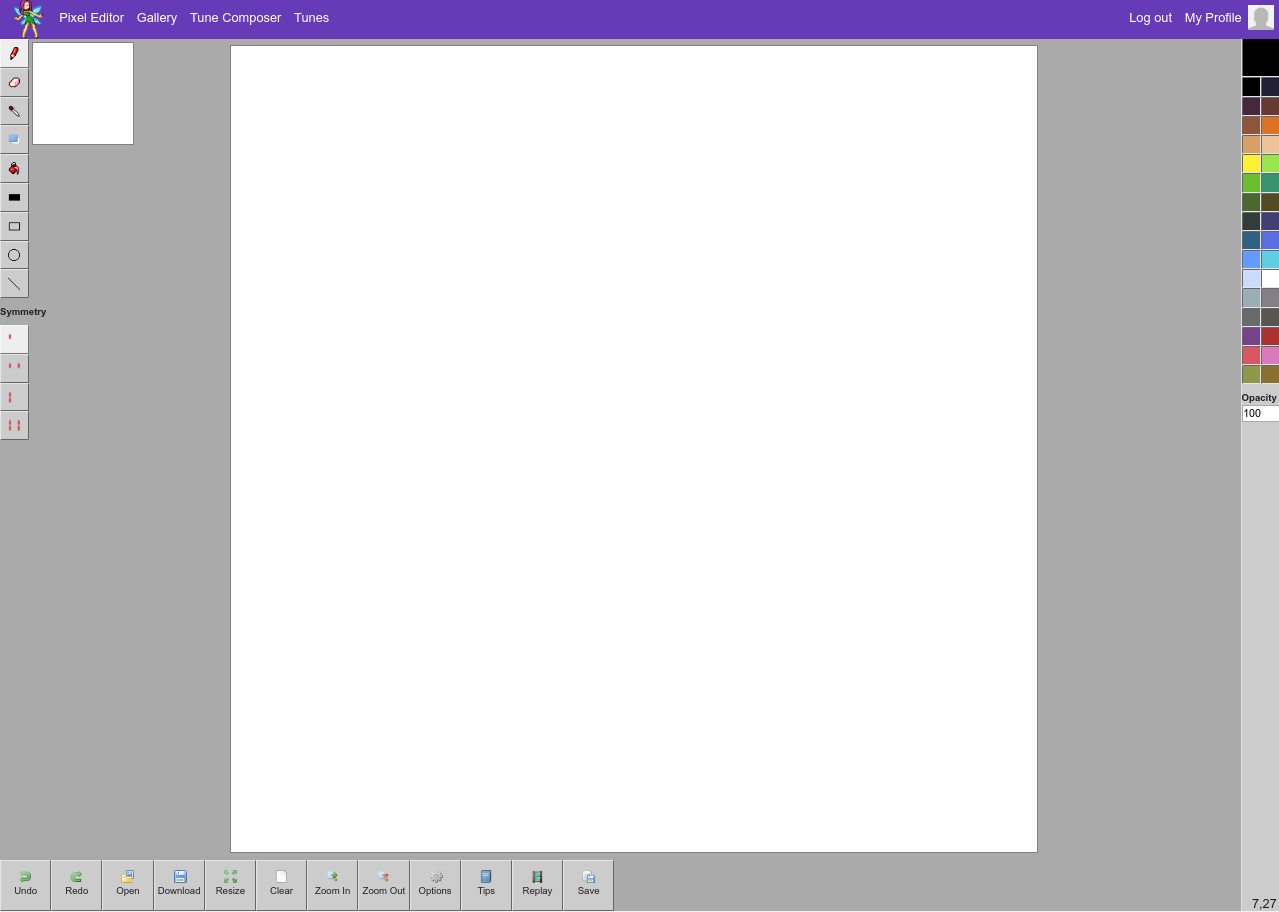This screenshot has height=912, width=1279.
Task: Choose the four-dash symmetry mode
Action: pos(14,425)
